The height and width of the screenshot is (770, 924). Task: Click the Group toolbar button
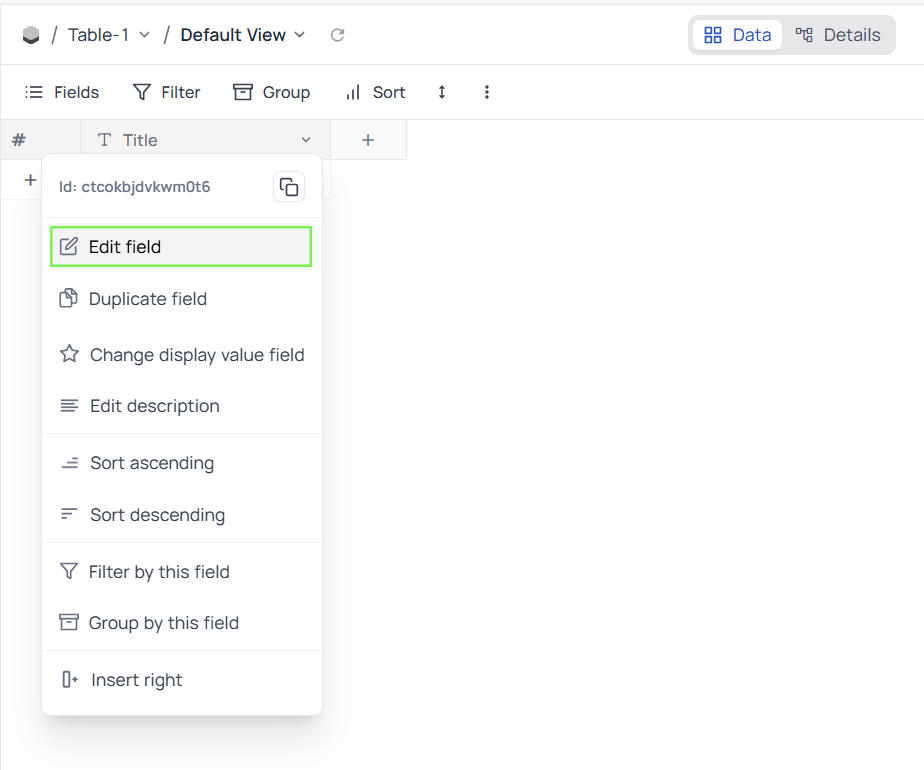[x=272, y=92]
